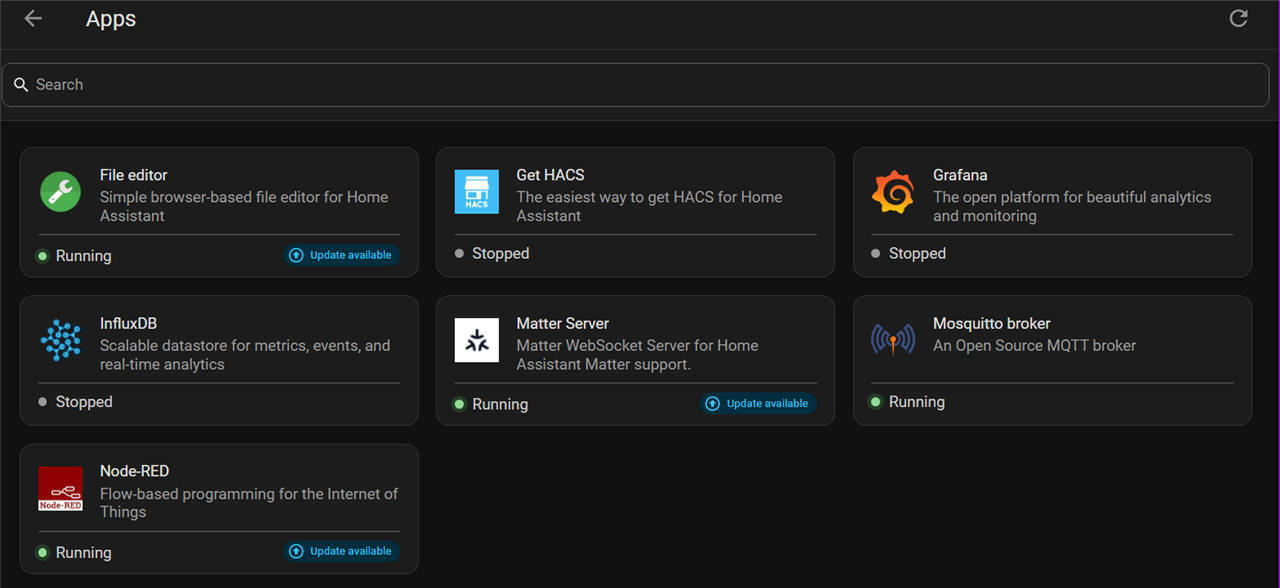1280x588 pixels.
Task: Click the Mosquitto broker antenna icon
Action: click(x=892, y=340)
